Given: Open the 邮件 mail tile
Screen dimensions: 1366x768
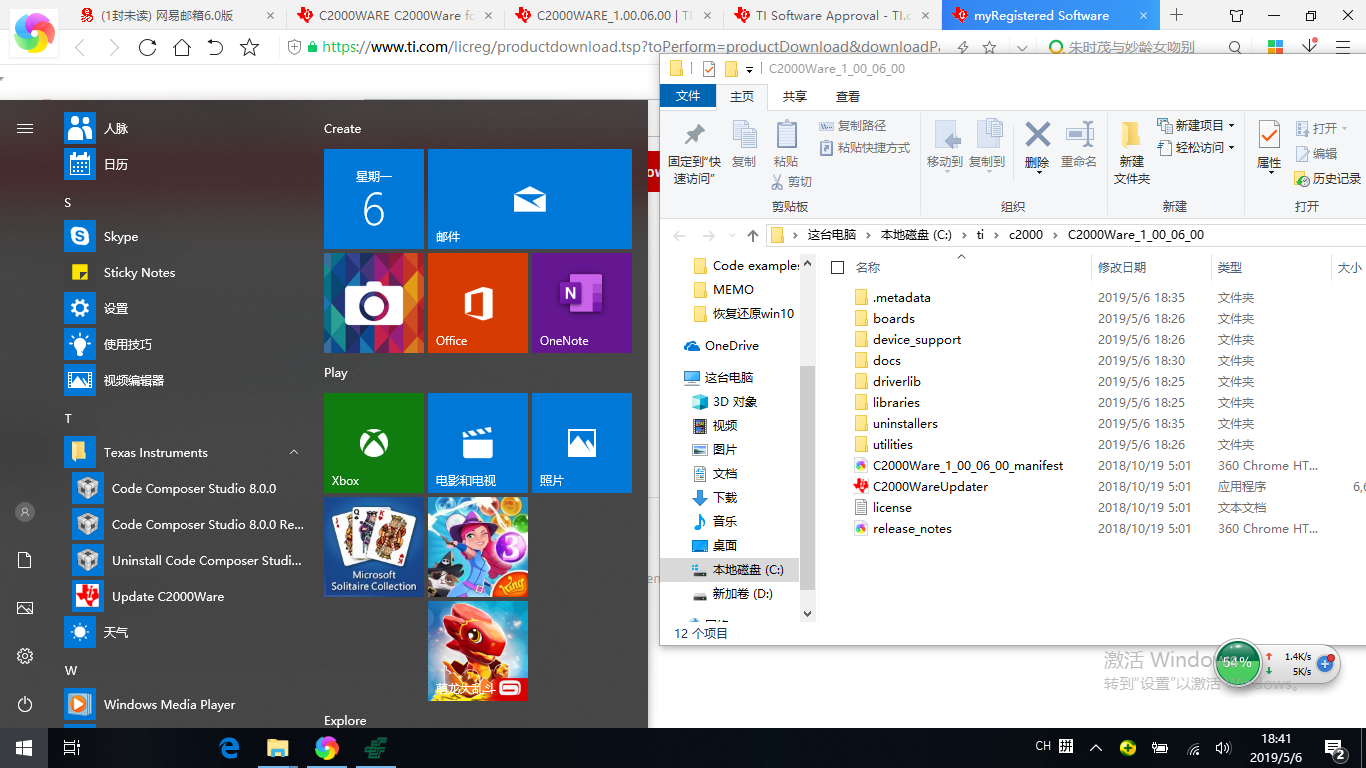Looking at the screenshot, I should pos(529,199).
